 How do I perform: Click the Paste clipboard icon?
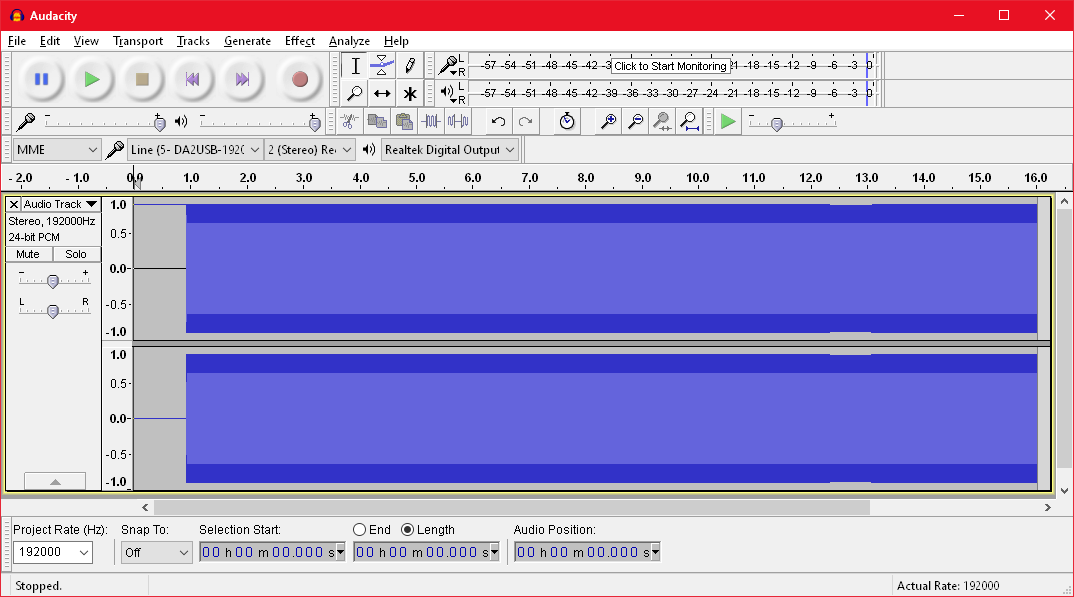click(x=404, y=122)
